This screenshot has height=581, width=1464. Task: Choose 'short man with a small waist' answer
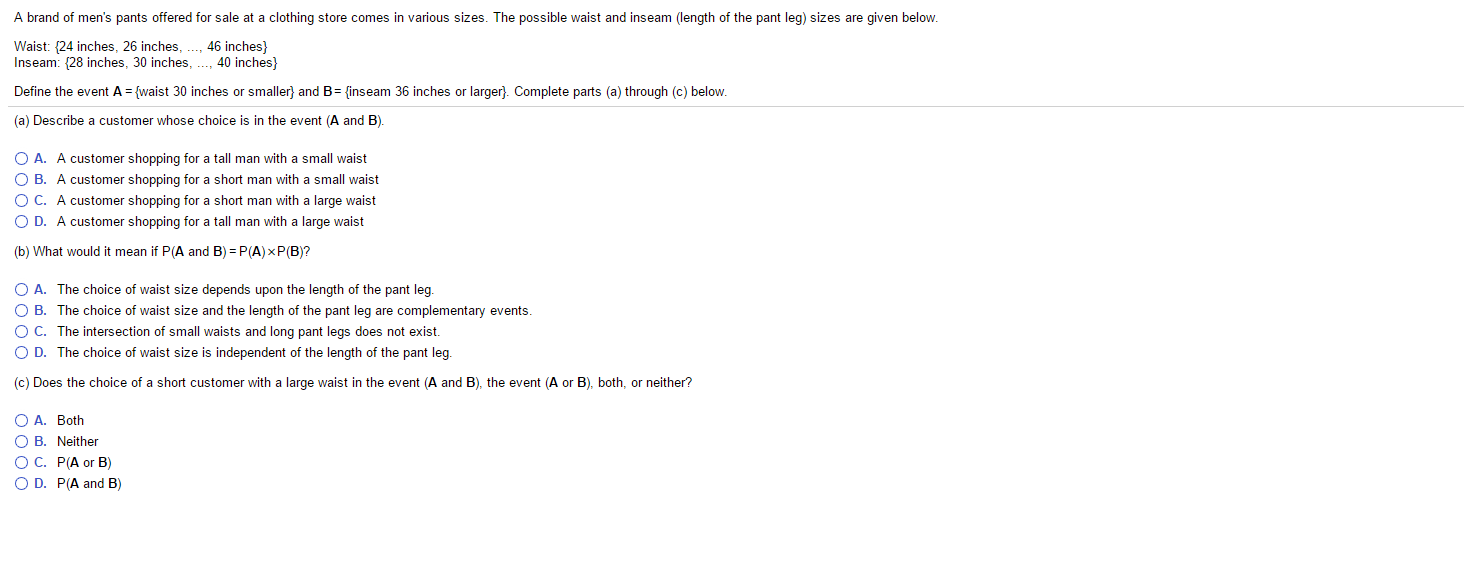click(21, 180)
